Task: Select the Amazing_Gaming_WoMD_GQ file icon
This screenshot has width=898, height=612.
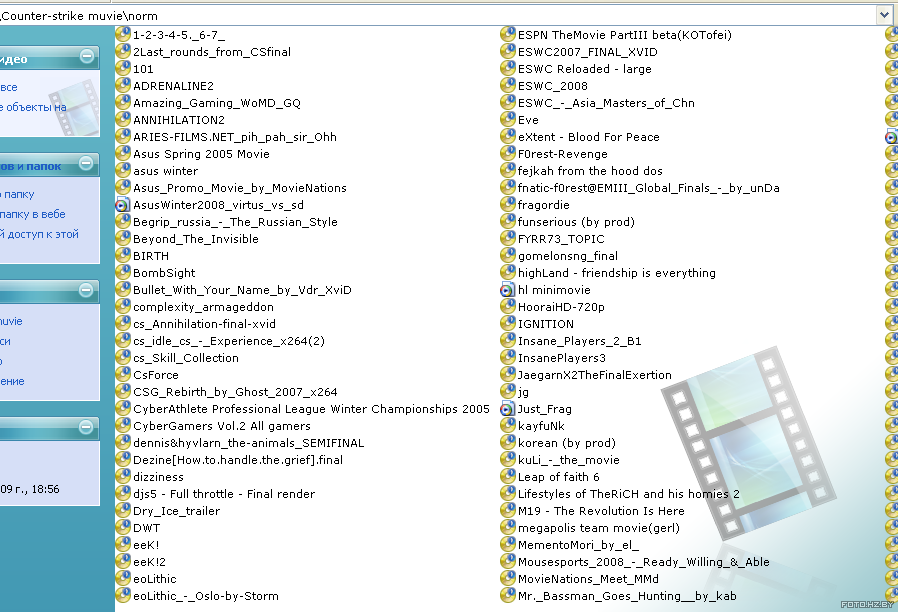Action: point(123,102)
